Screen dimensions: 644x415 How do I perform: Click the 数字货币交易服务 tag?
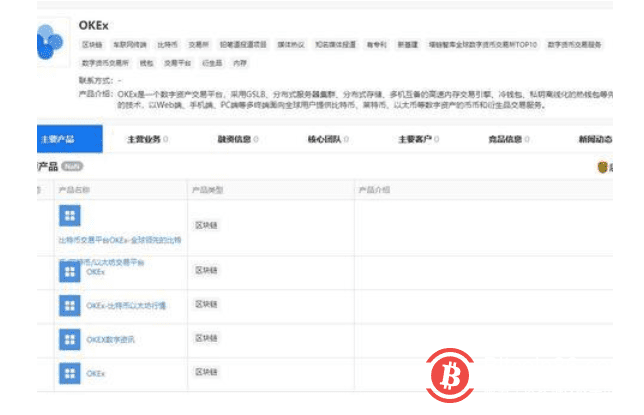(574, 44)
